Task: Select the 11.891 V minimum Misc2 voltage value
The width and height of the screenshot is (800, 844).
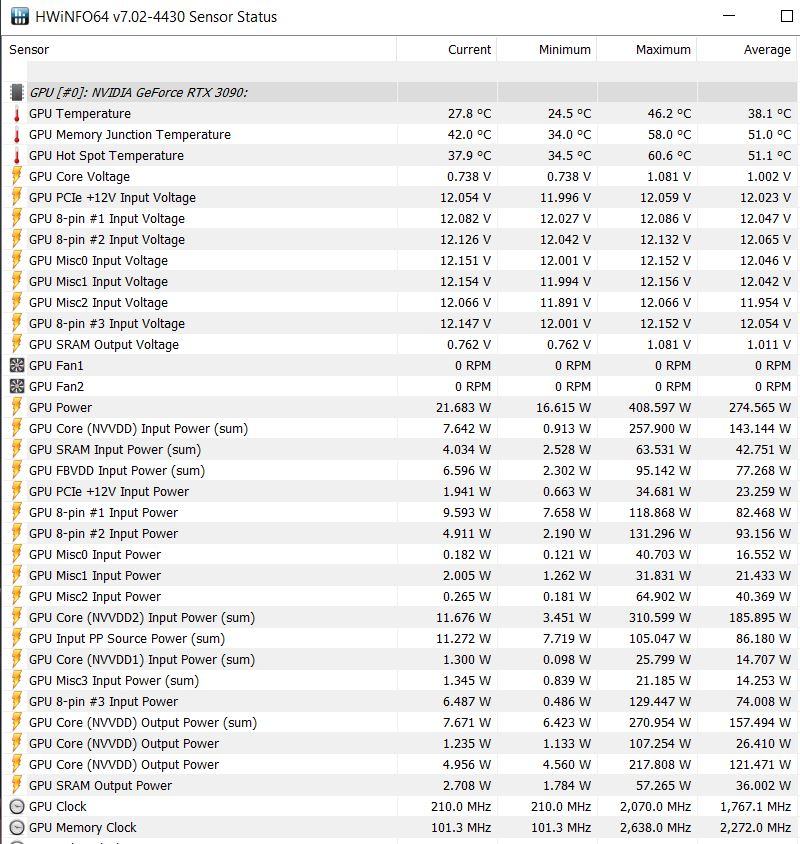Action: 565,303
